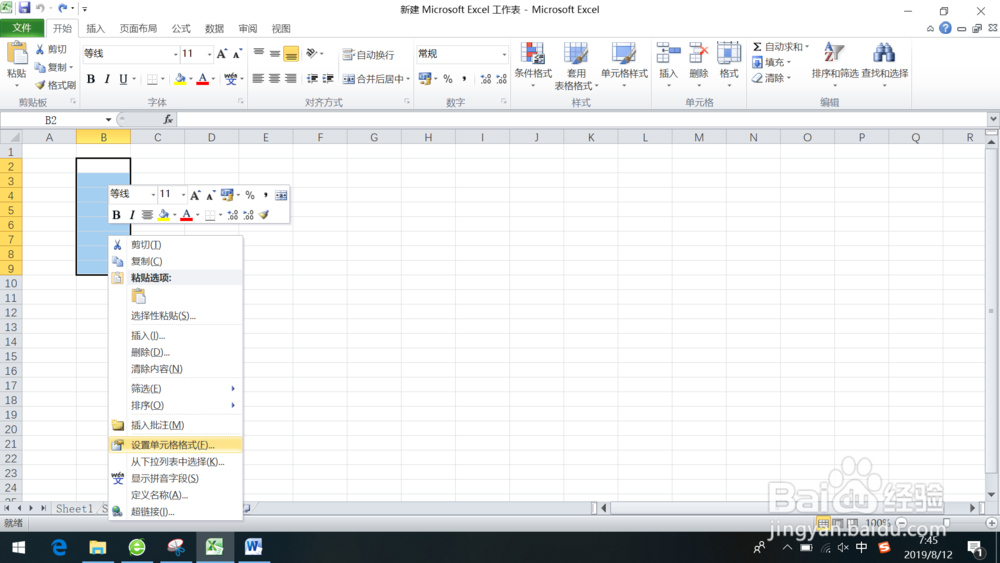1000x563 pixels.
Task: Open Find and Select (查找和选择)
Action: coord(885,64)
